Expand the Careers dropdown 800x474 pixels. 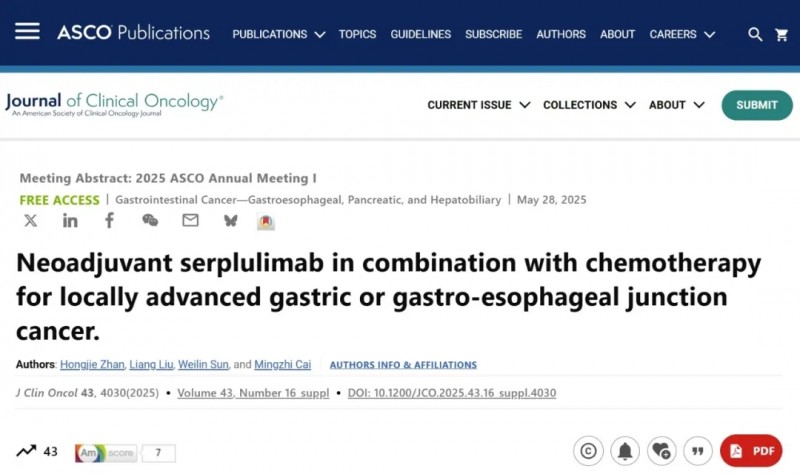pyautogui.click(x=682, y=34)
